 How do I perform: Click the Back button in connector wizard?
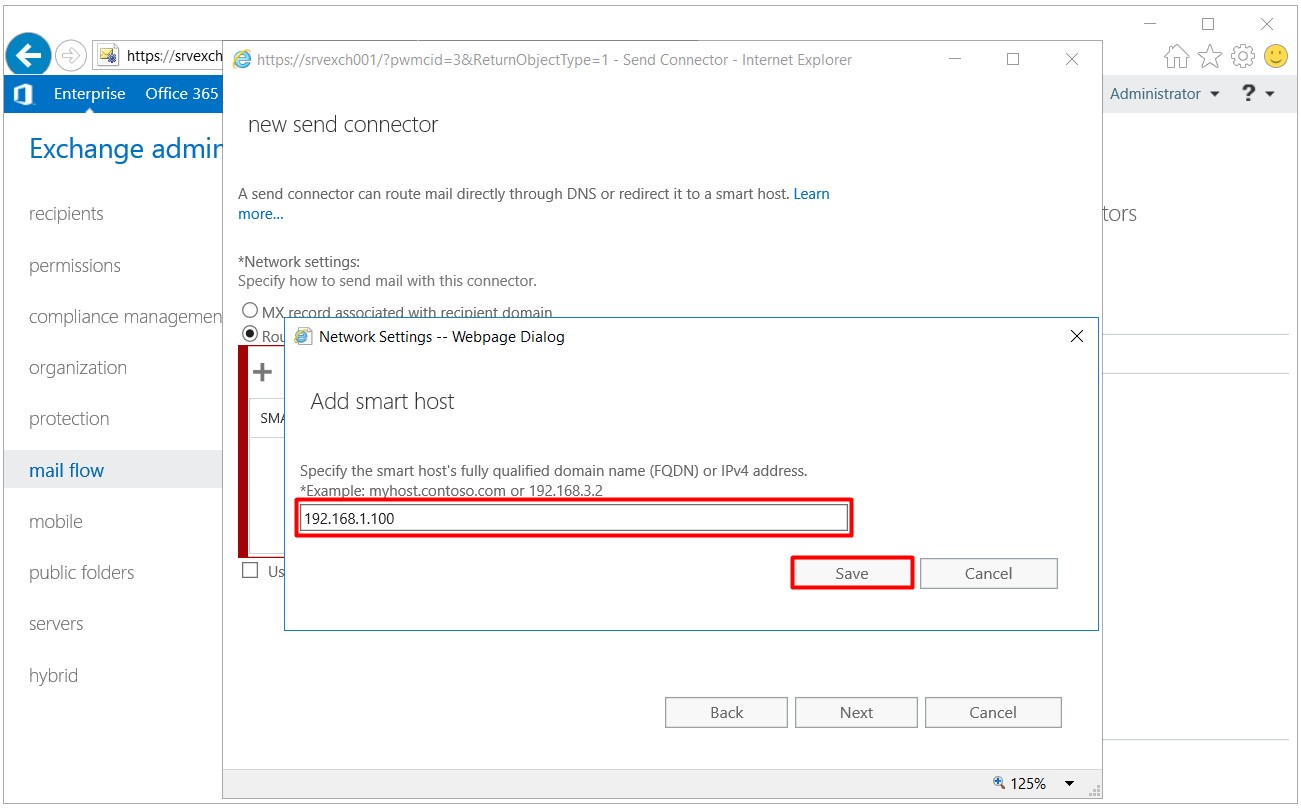click(x=727, y=712)
